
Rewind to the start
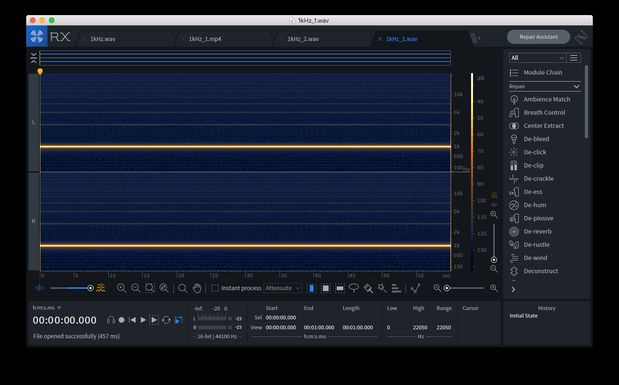[x=132, y=320]
